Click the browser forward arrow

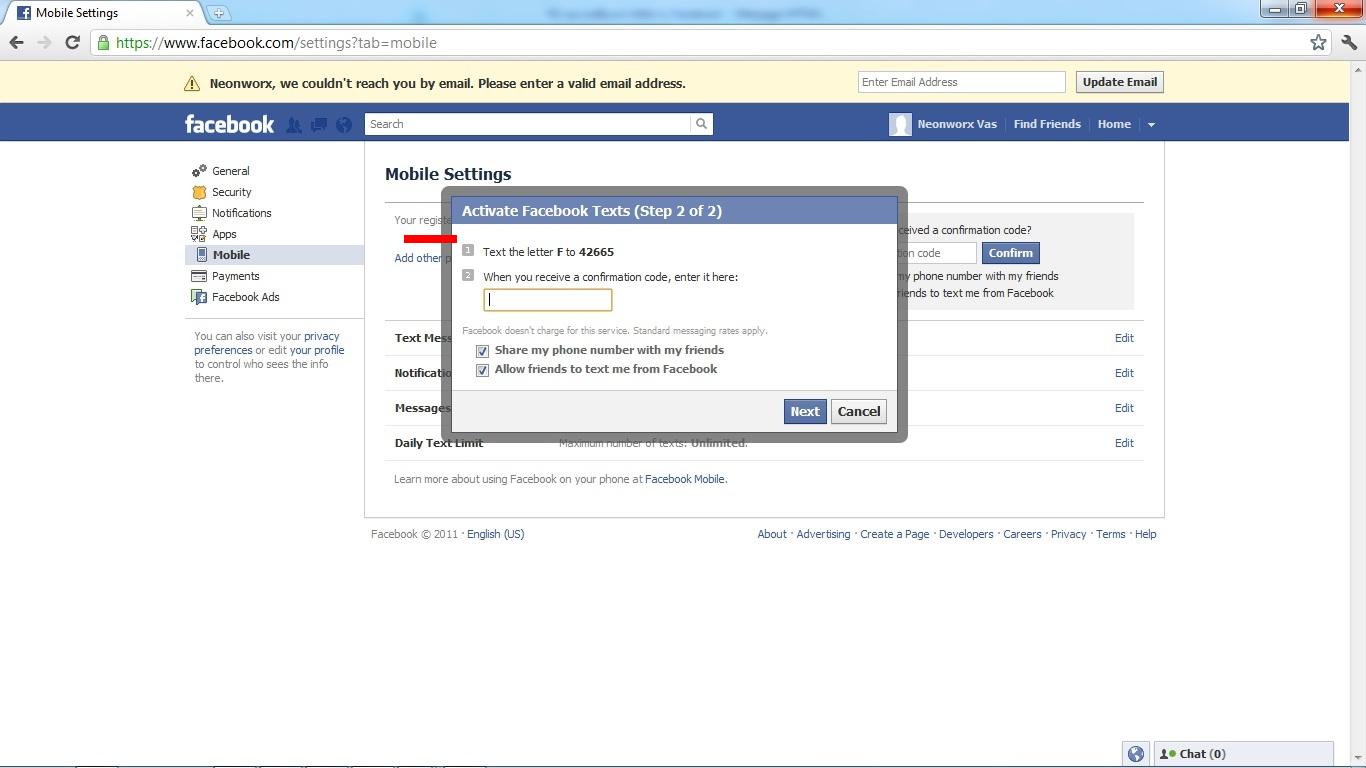point(44,42)
